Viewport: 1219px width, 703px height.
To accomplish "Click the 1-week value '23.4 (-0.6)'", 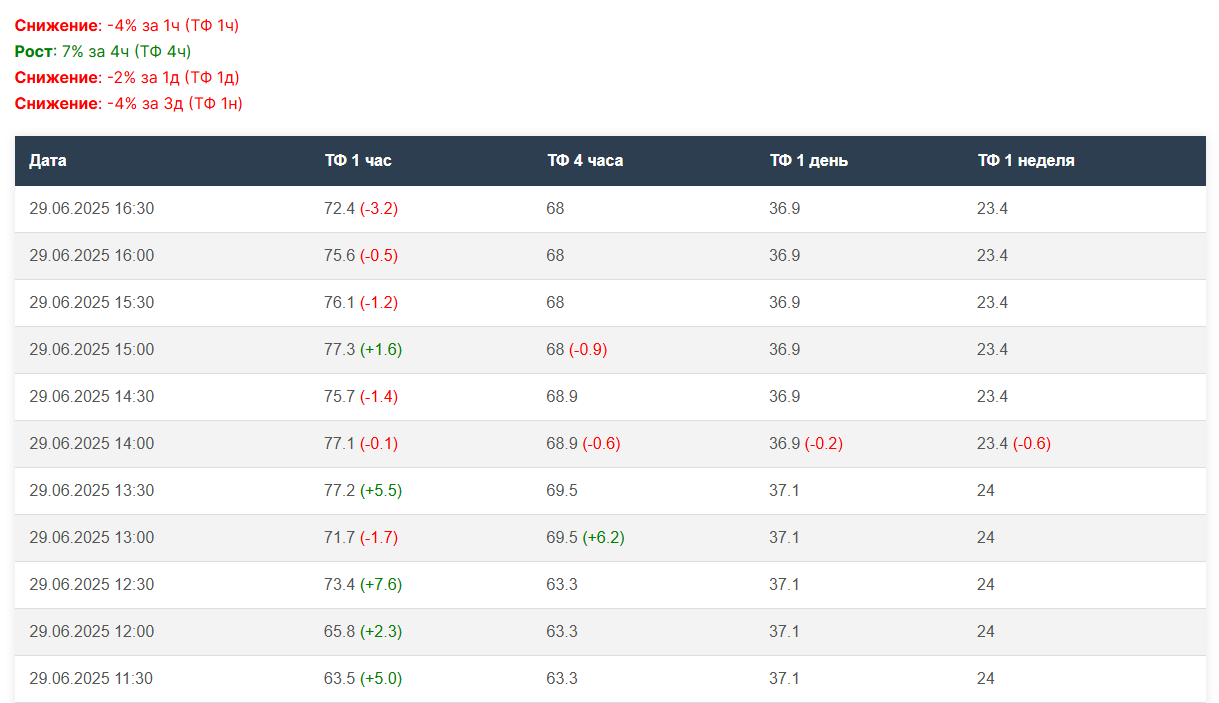I will coord(1014,443).
